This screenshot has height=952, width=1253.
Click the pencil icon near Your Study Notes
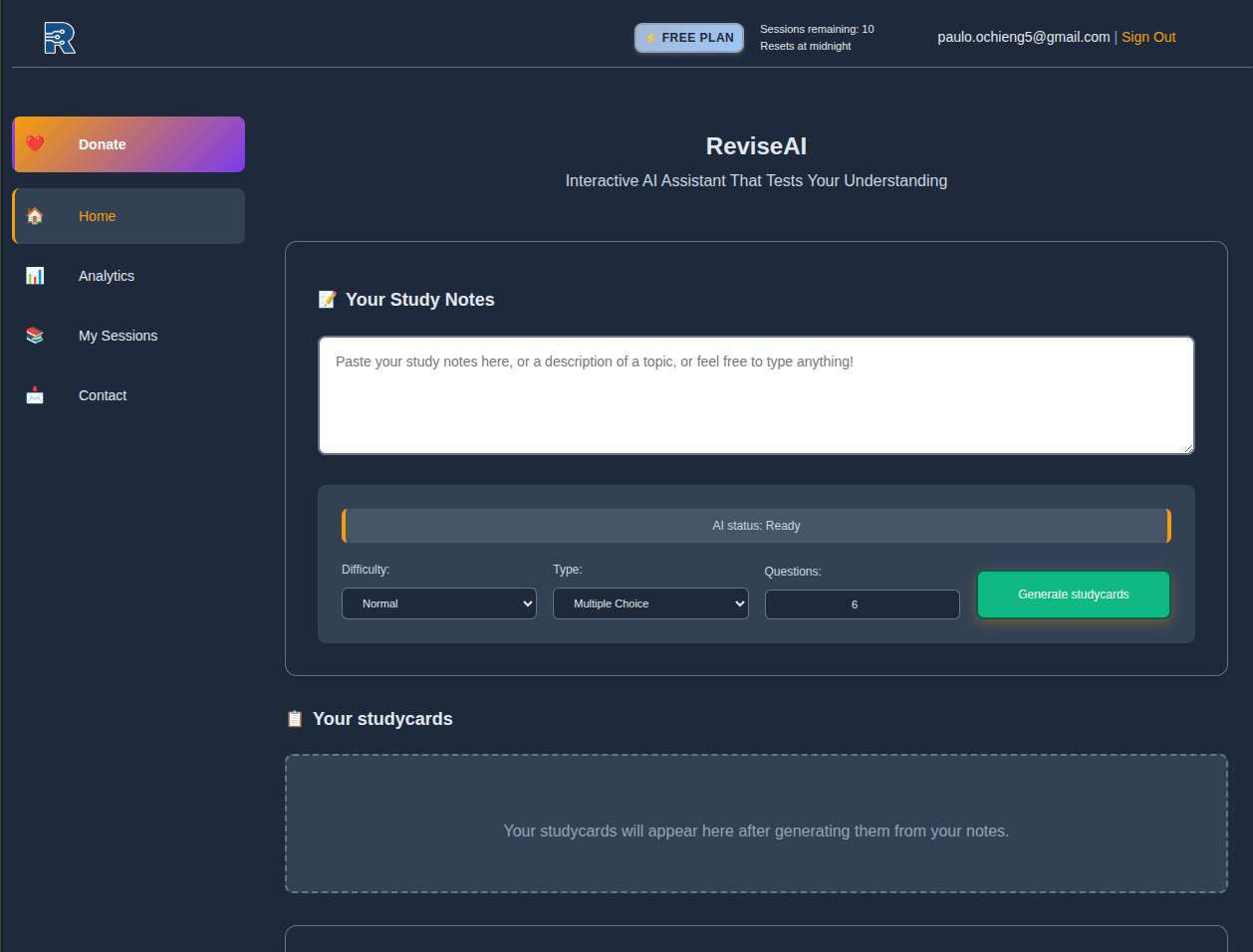coord(327,299)
